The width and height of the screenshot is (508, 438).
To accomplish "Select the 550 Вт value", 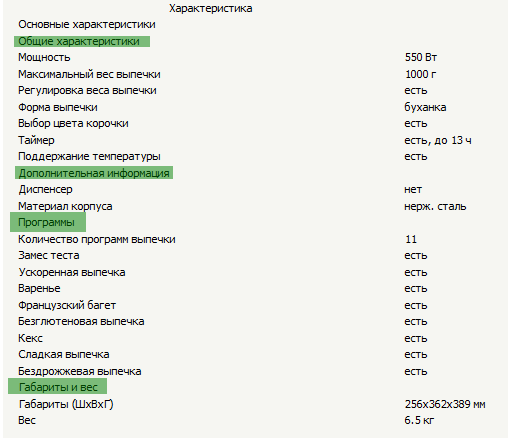I will pos(421,57).
